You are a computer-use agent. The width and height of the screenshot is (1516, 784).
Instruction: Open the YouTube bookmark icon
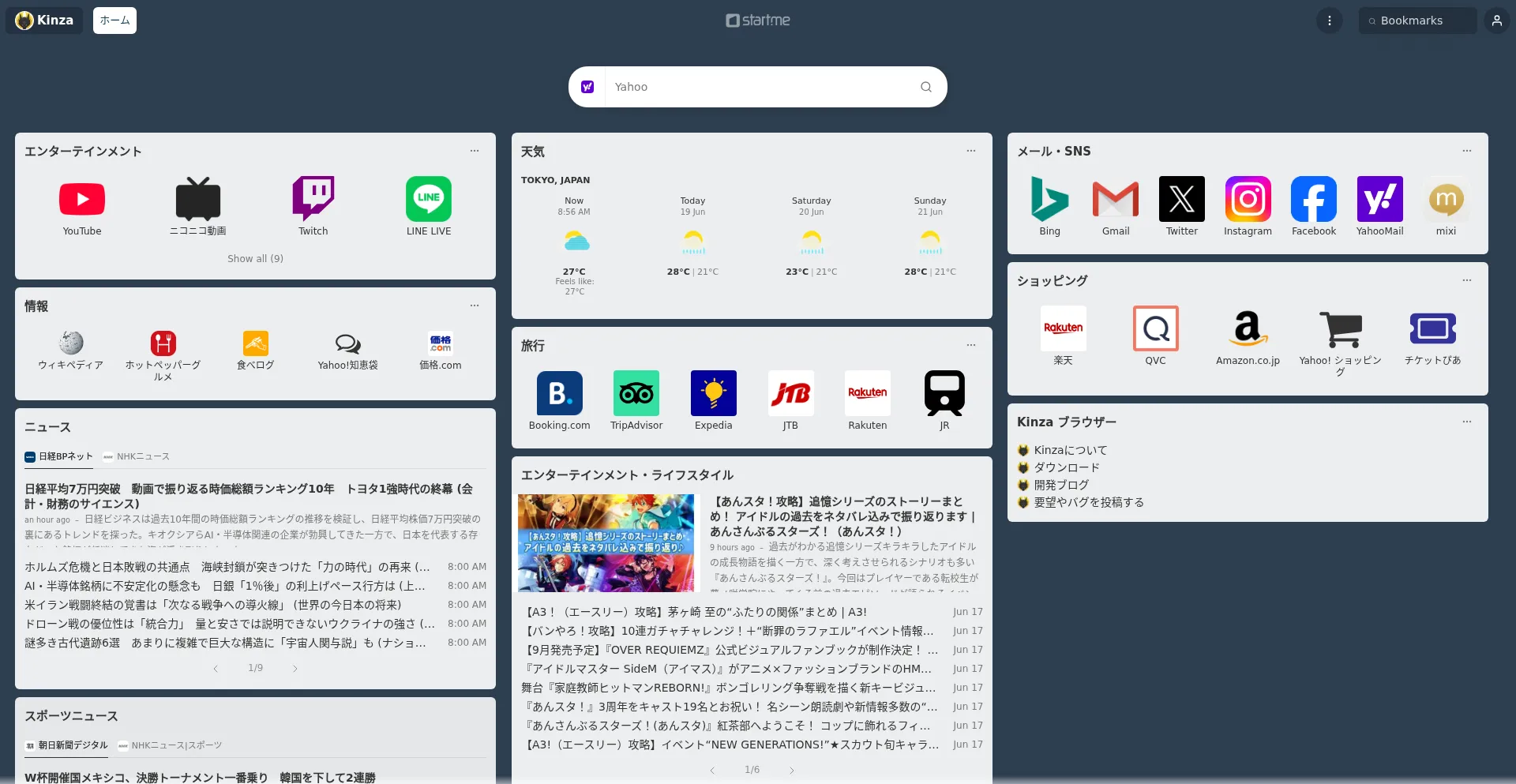click(82, 199)
